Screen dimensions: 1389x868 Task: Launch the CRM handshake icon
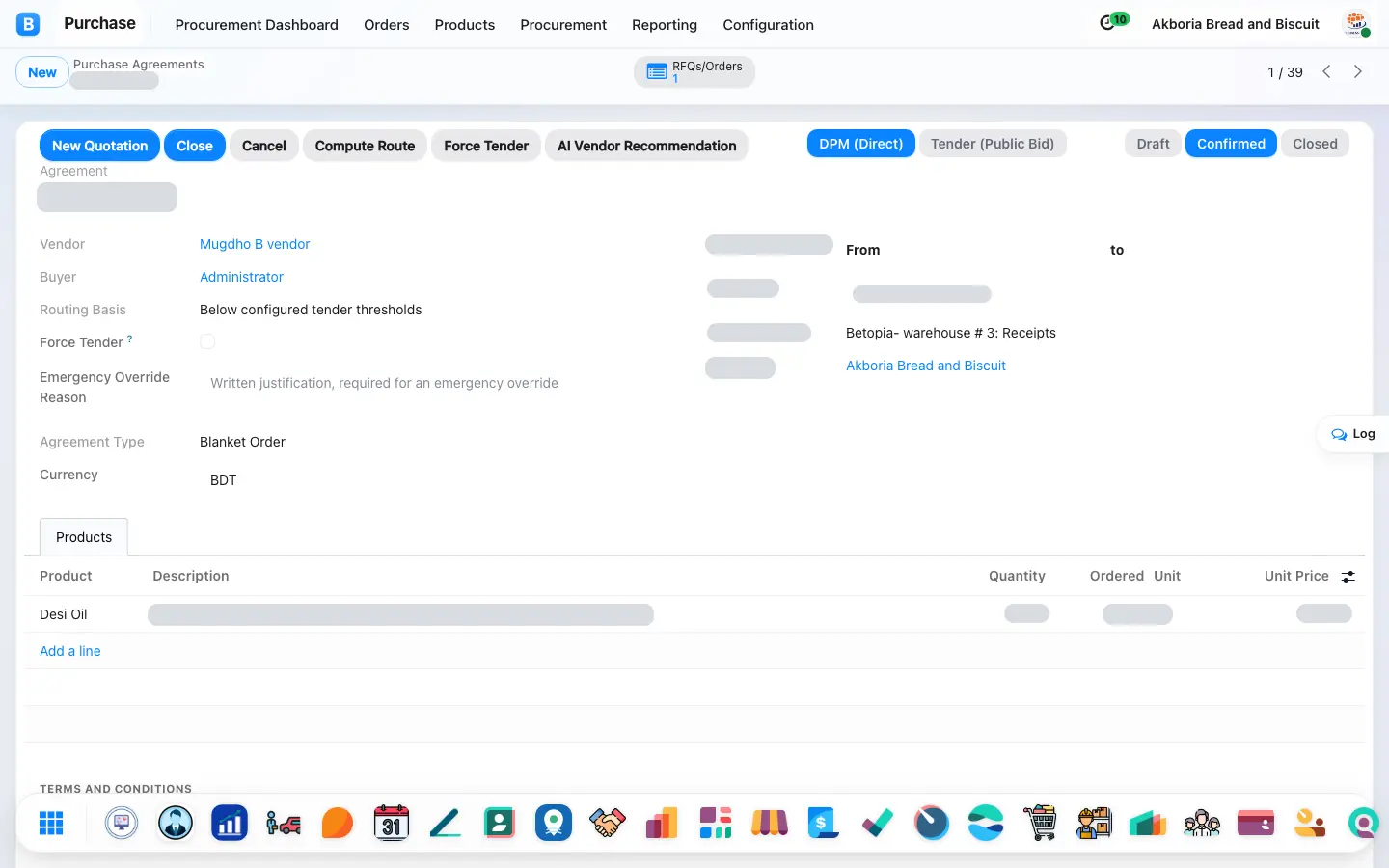[x=608, y=823]
